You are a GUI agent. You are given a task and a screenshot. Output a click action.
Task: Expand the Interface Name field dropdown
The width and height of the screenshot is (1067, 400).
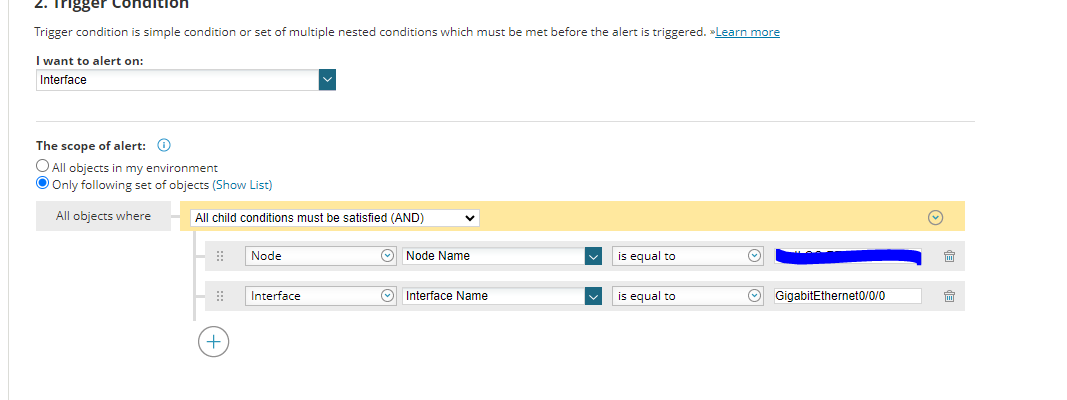tap(593, 296)
